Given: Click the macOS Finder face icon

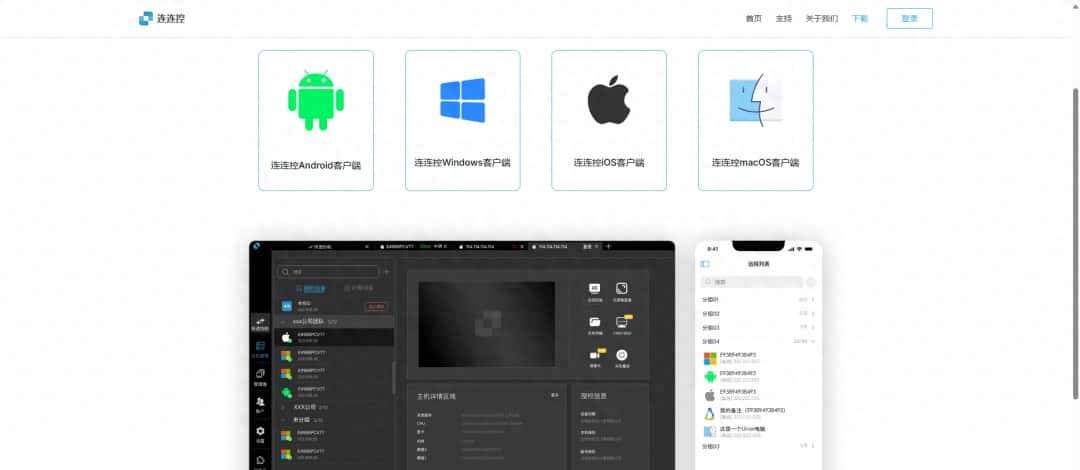Looking at the screenshot, I should 756,101.
